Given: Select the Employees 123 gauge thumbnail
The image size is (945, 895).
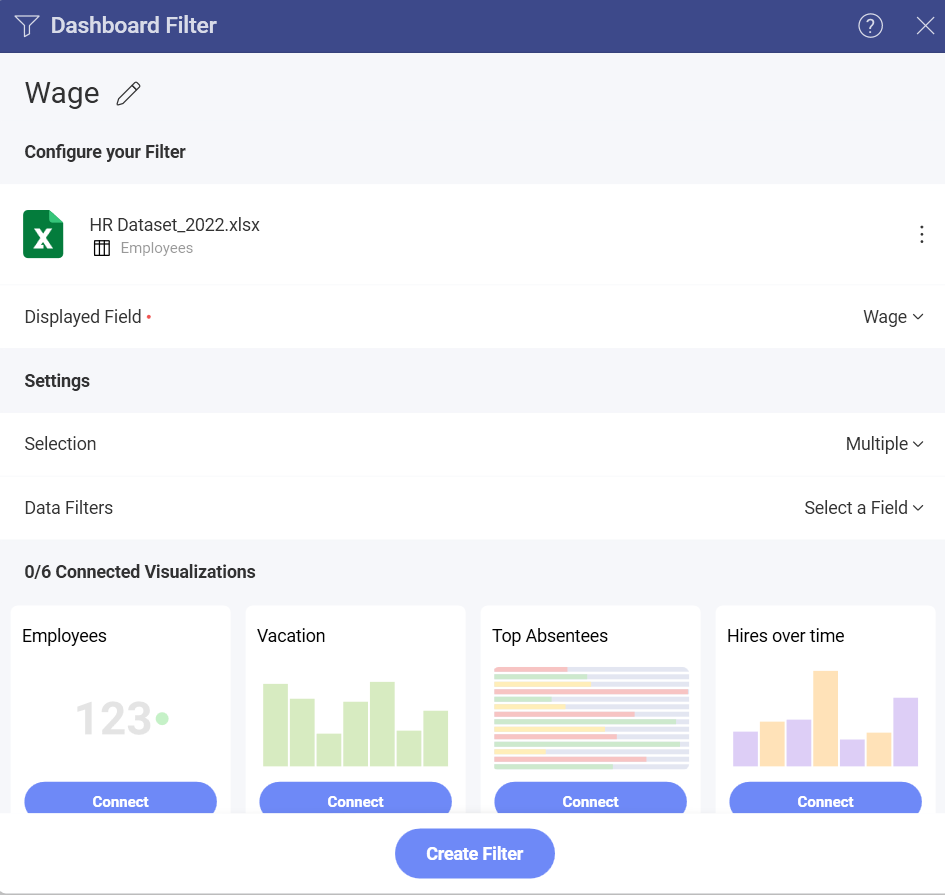Looking at the screenshot, I should point(122,718).
